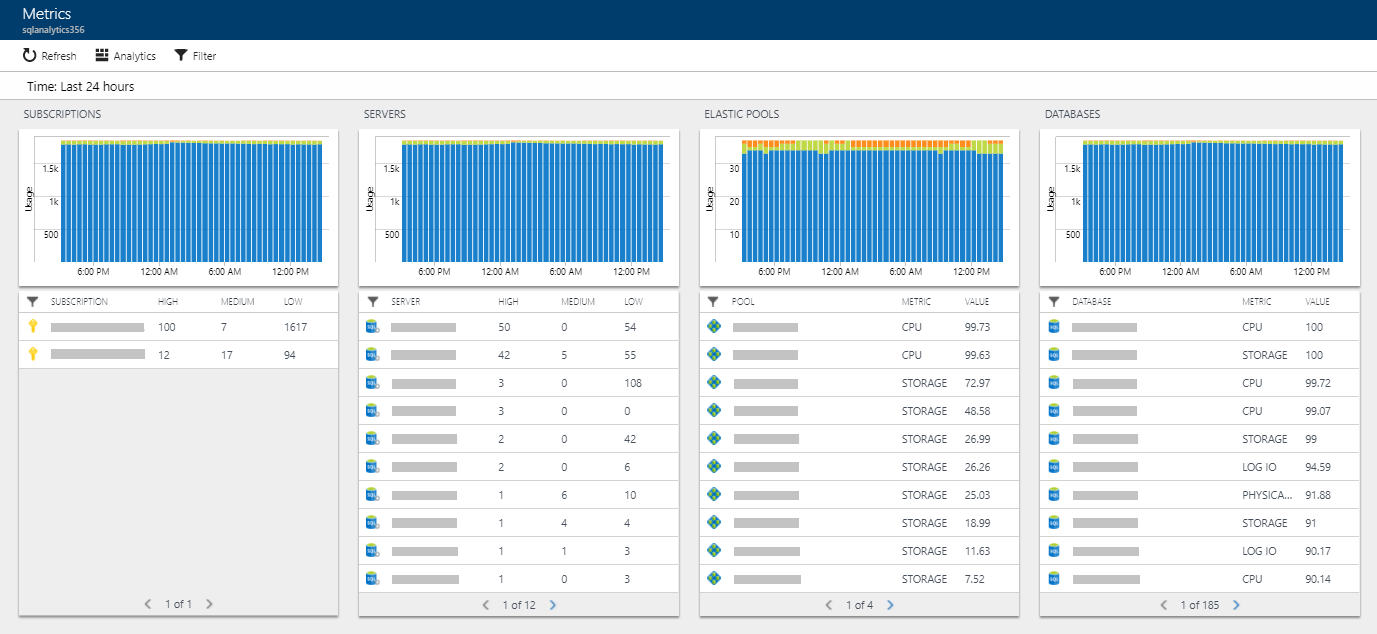Click the key icon on the first subscription row
This screenshot has height=634, width=1377.
pyautogui.click(x=35, y=326)
